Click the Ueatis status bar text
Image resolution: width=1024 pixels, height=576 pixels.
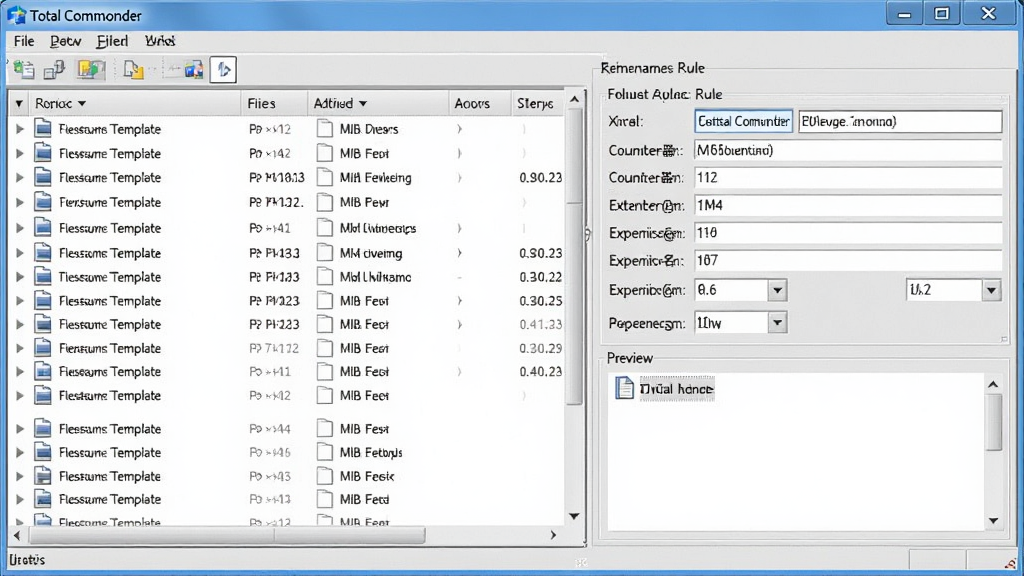(27, 560)
